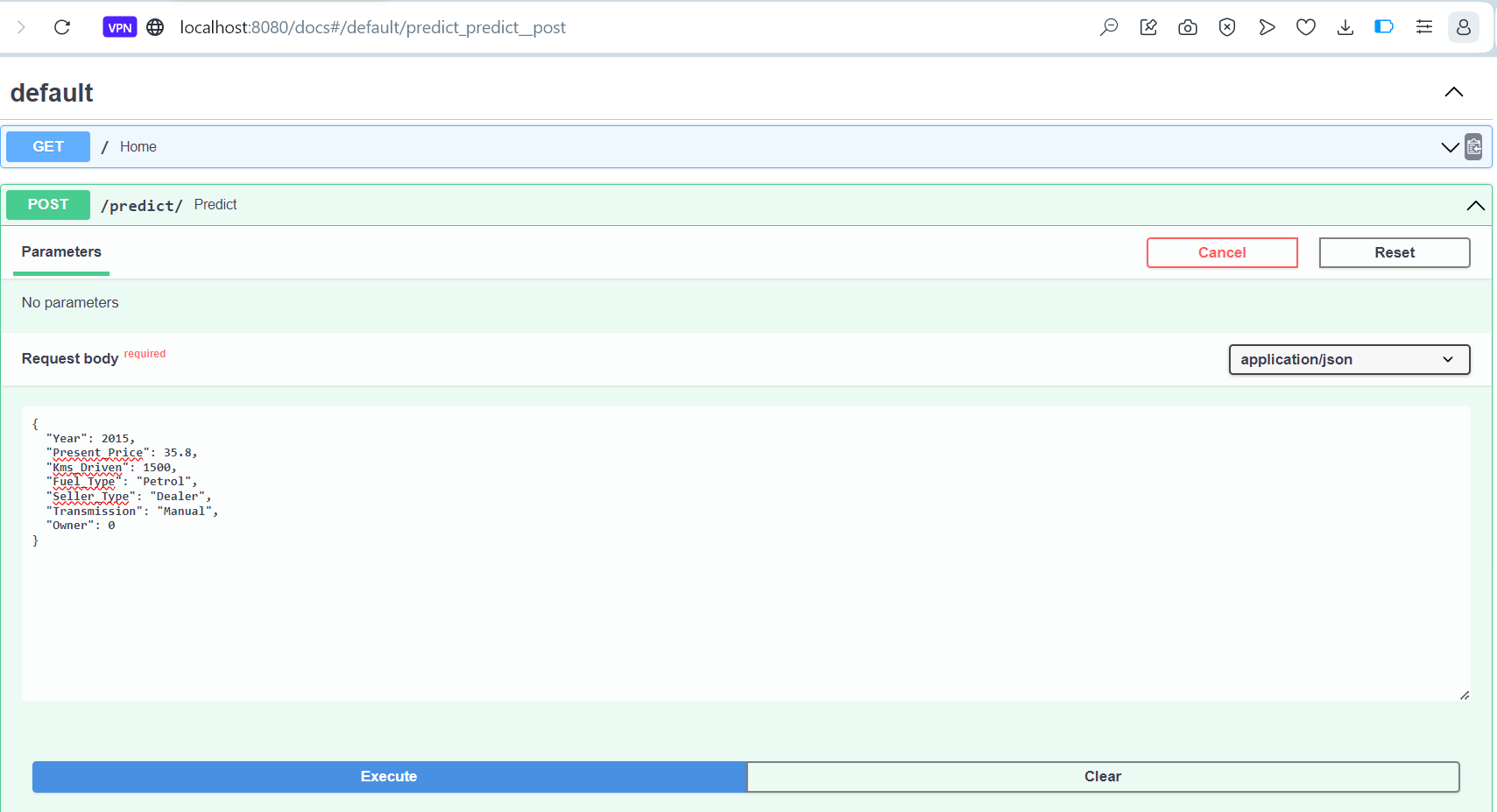Click the POST method badge
The width and height of the screenshot is (1497, 812).
[48, 204]
